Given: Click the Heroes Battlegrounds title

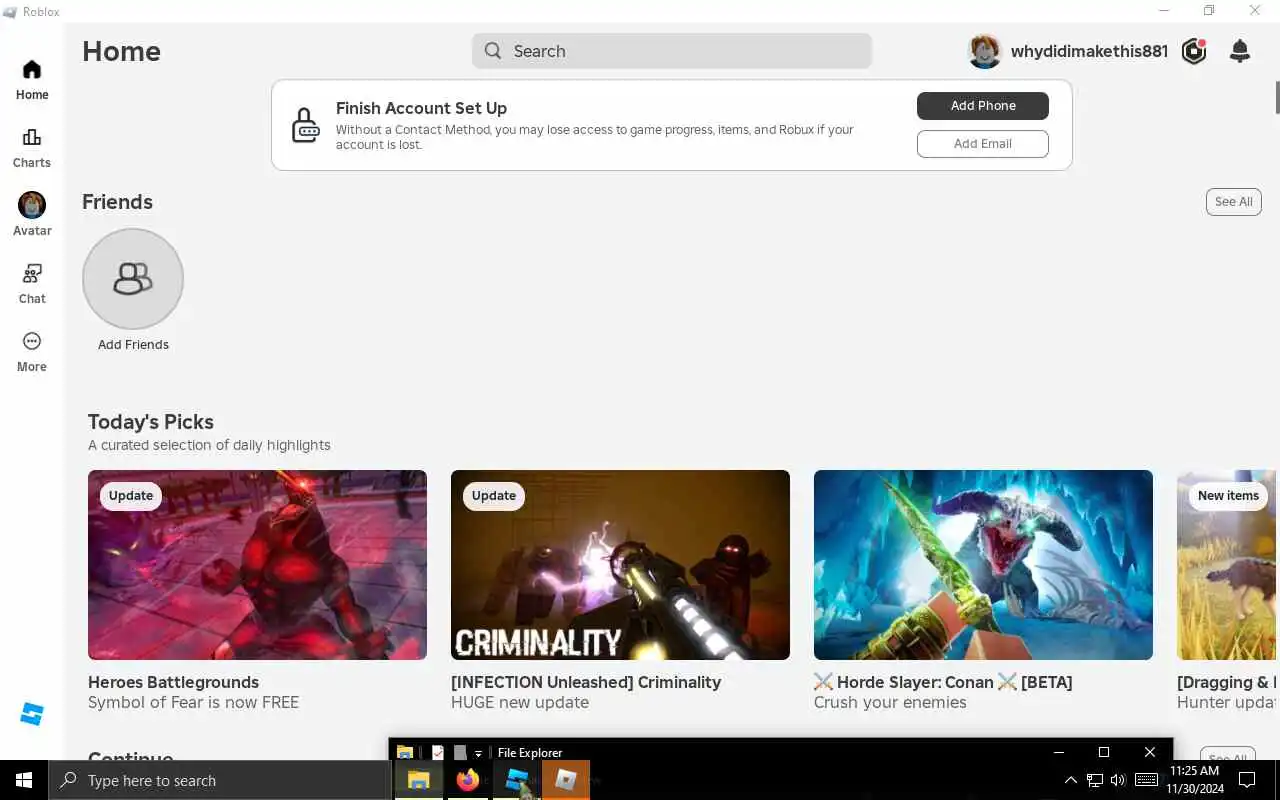Looking at the screenshot, I should [173, 682].
